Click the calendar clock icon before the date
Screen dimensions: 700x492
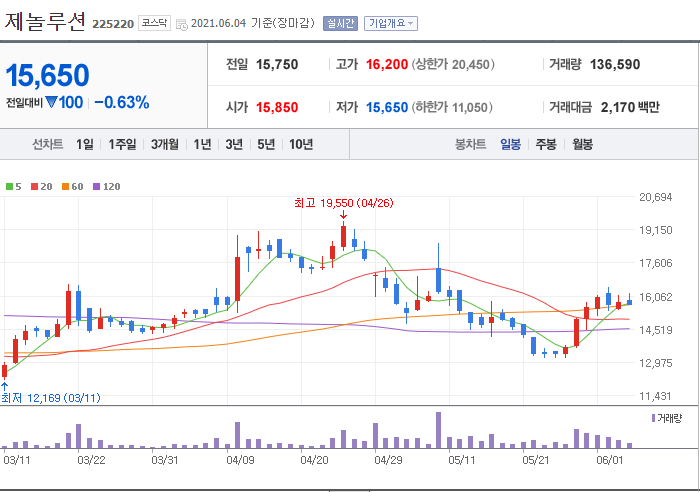(x=182, y=25)
